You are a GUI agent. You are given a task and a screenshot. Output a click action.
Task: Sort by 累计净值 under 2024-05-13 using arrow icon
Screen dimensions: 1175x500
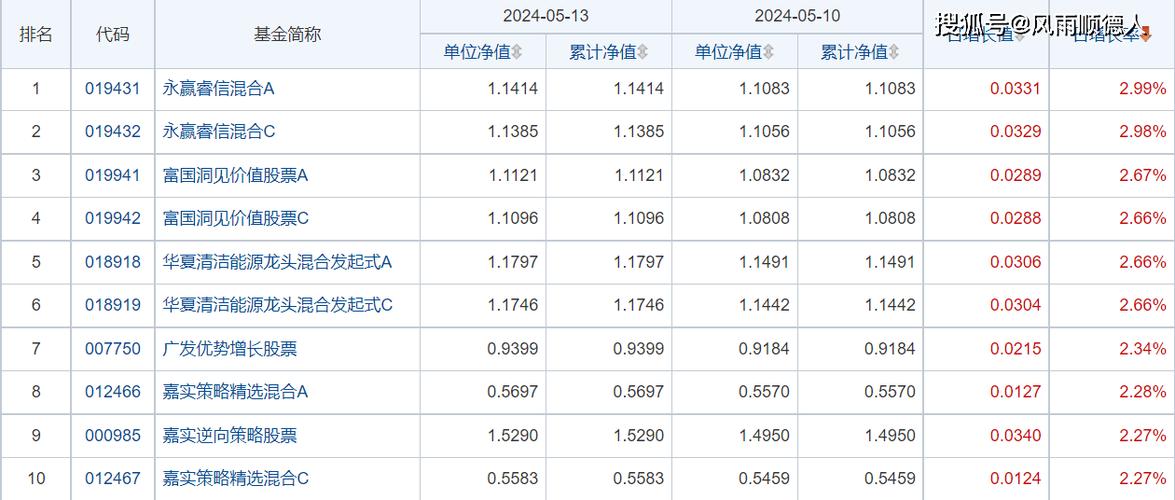(x=643, y=52)
